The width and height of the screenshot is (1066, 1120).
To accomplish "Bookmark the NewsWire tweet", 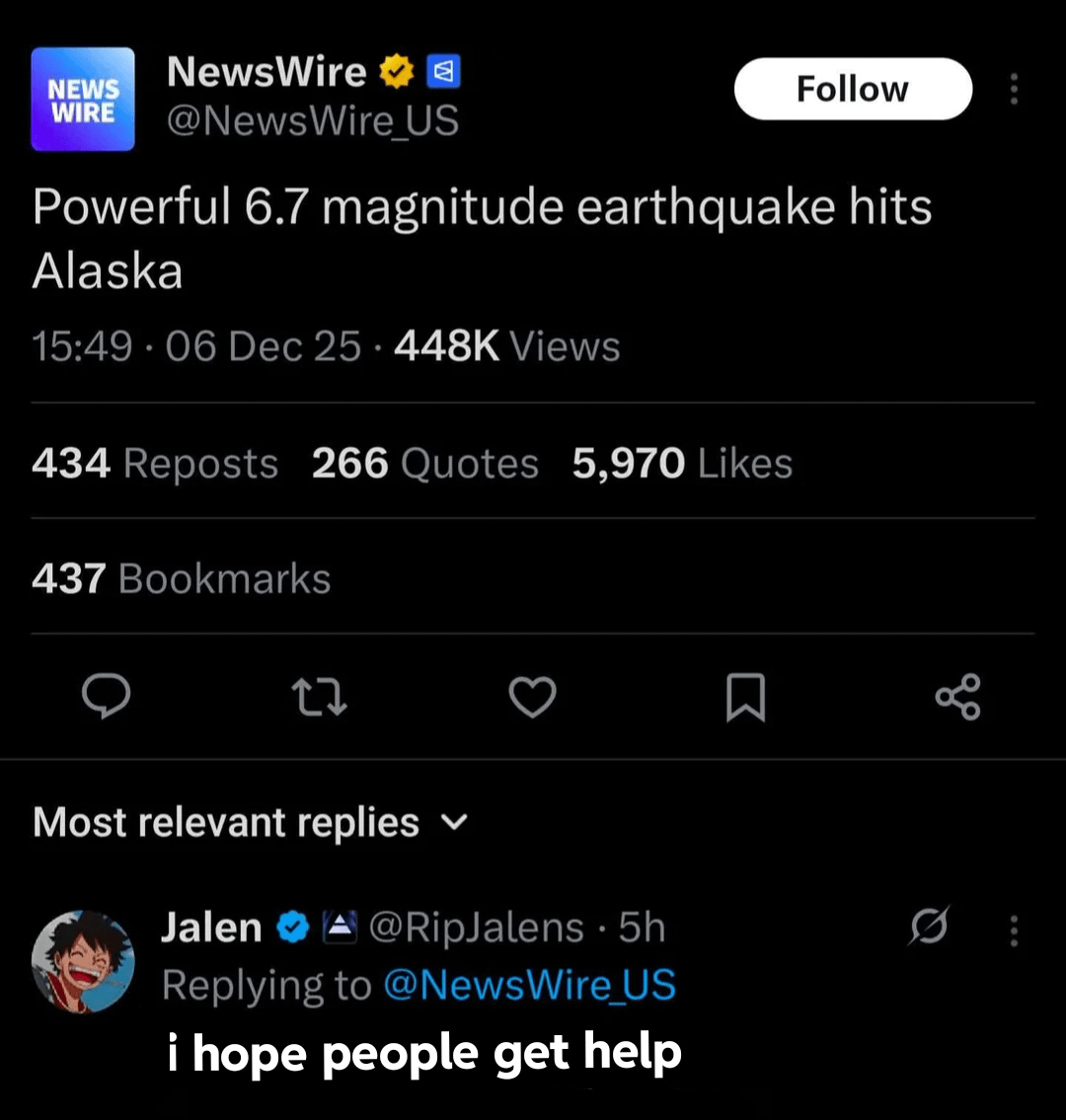I will tap(745, 698).
